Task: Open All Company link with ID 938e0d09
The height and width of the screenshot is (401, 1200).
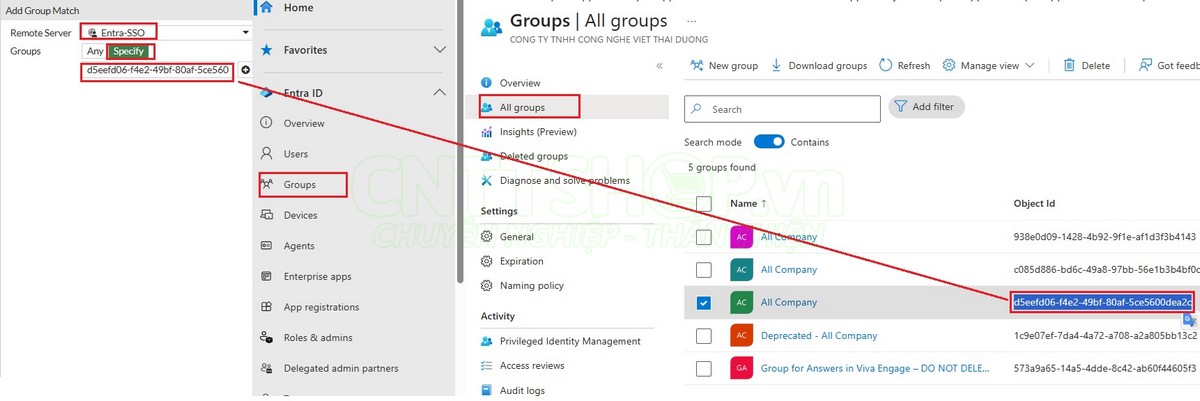Action: point(789,237)
